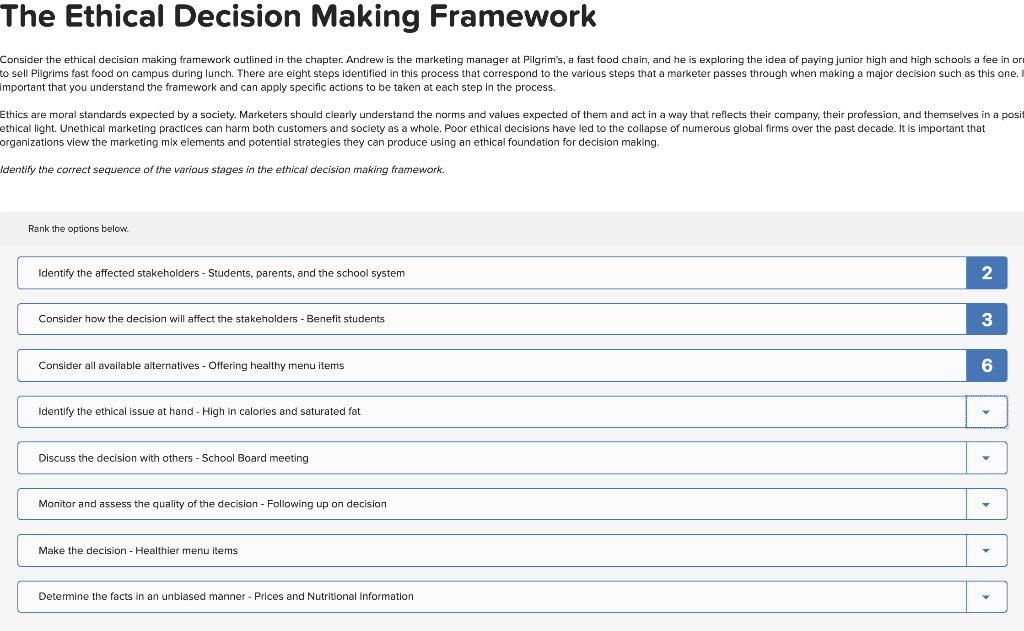Click the rank number 3 badge

click(x=986, y=318)
